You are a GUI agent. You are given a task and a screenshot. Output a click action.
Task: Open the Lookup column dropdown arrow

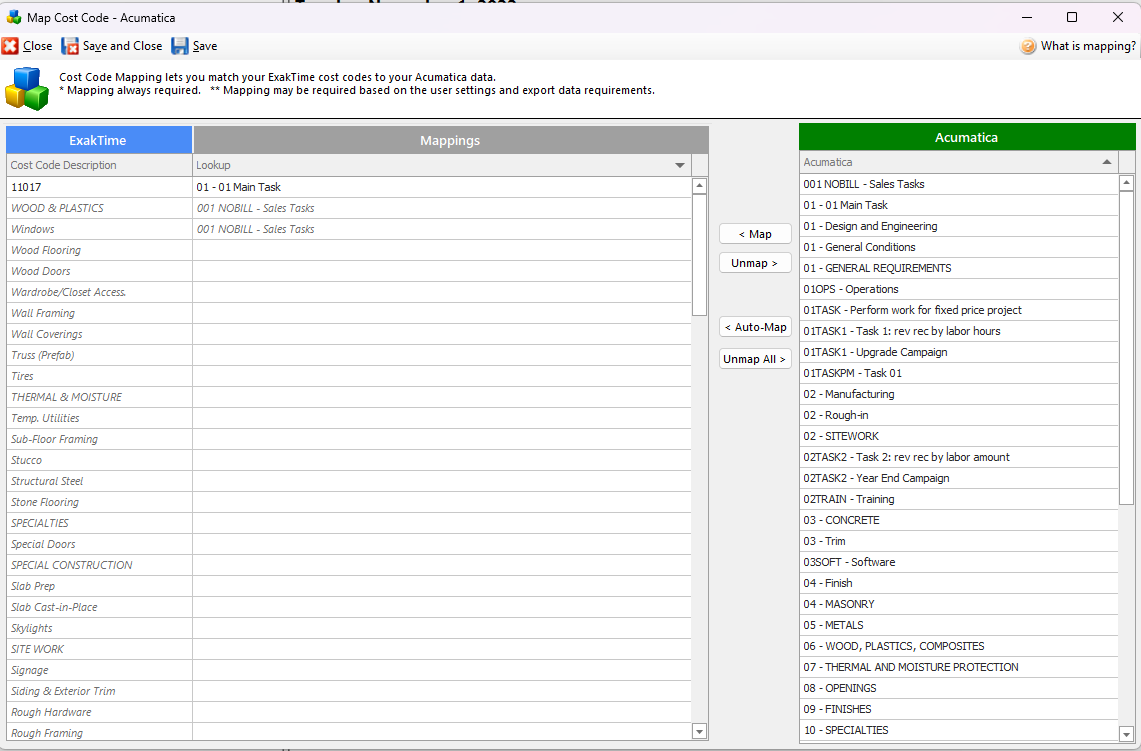point(680,165)
